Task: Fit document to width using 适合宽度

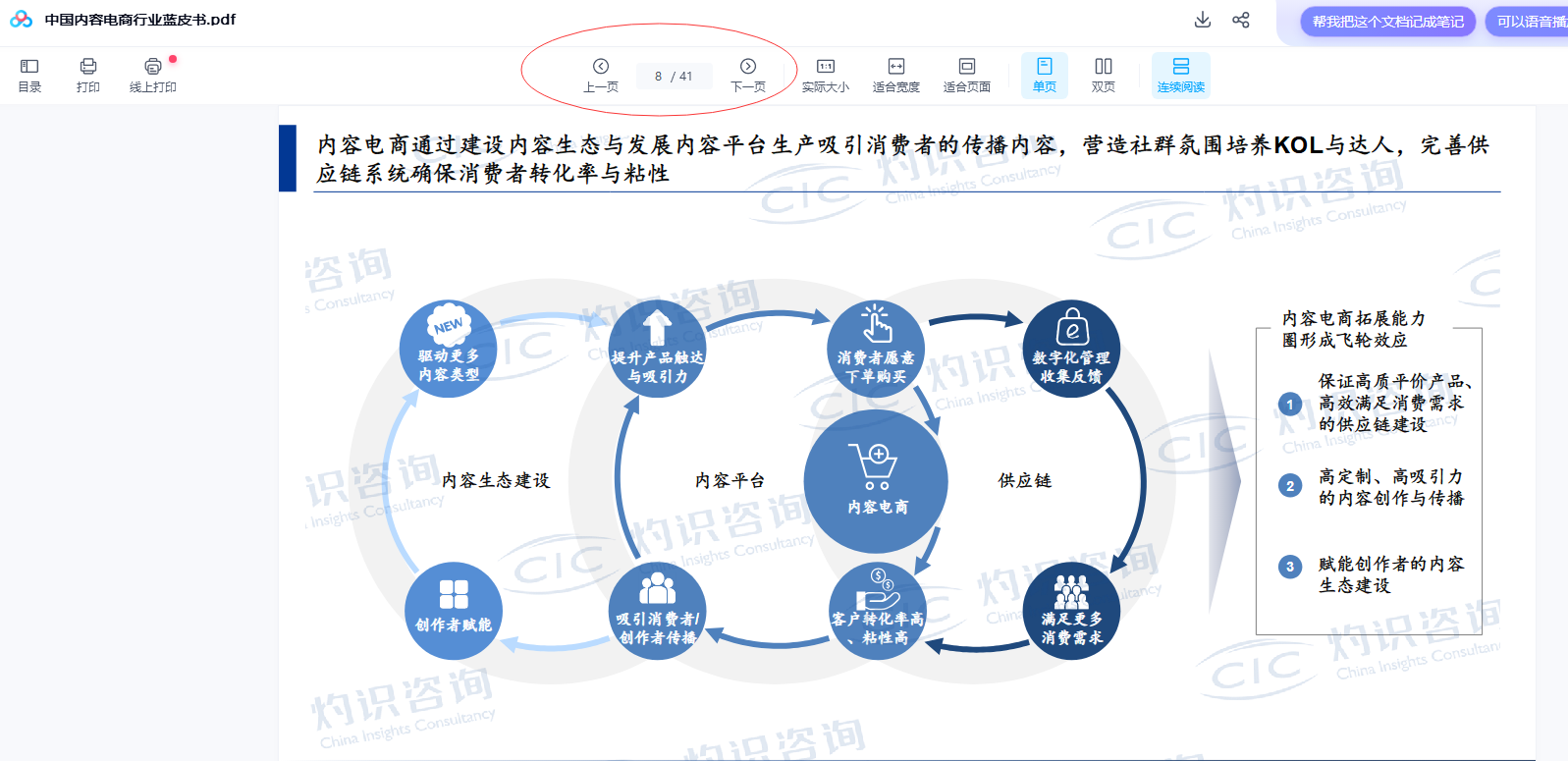Action: (895, 75)
